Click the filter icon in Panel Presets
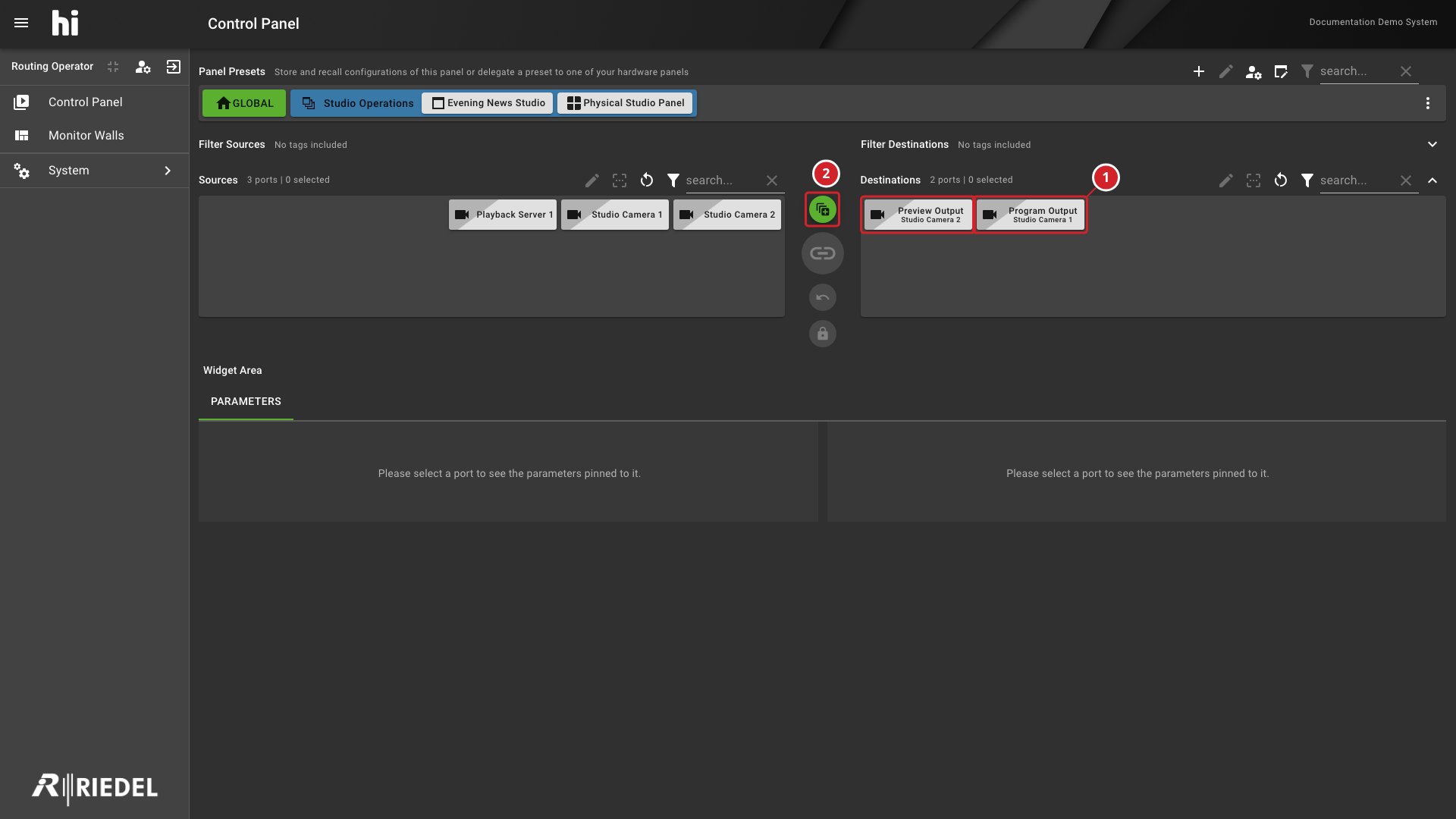Image resolution: width=1456 pixels, height=819 pixels. [x=1307, y=71]
